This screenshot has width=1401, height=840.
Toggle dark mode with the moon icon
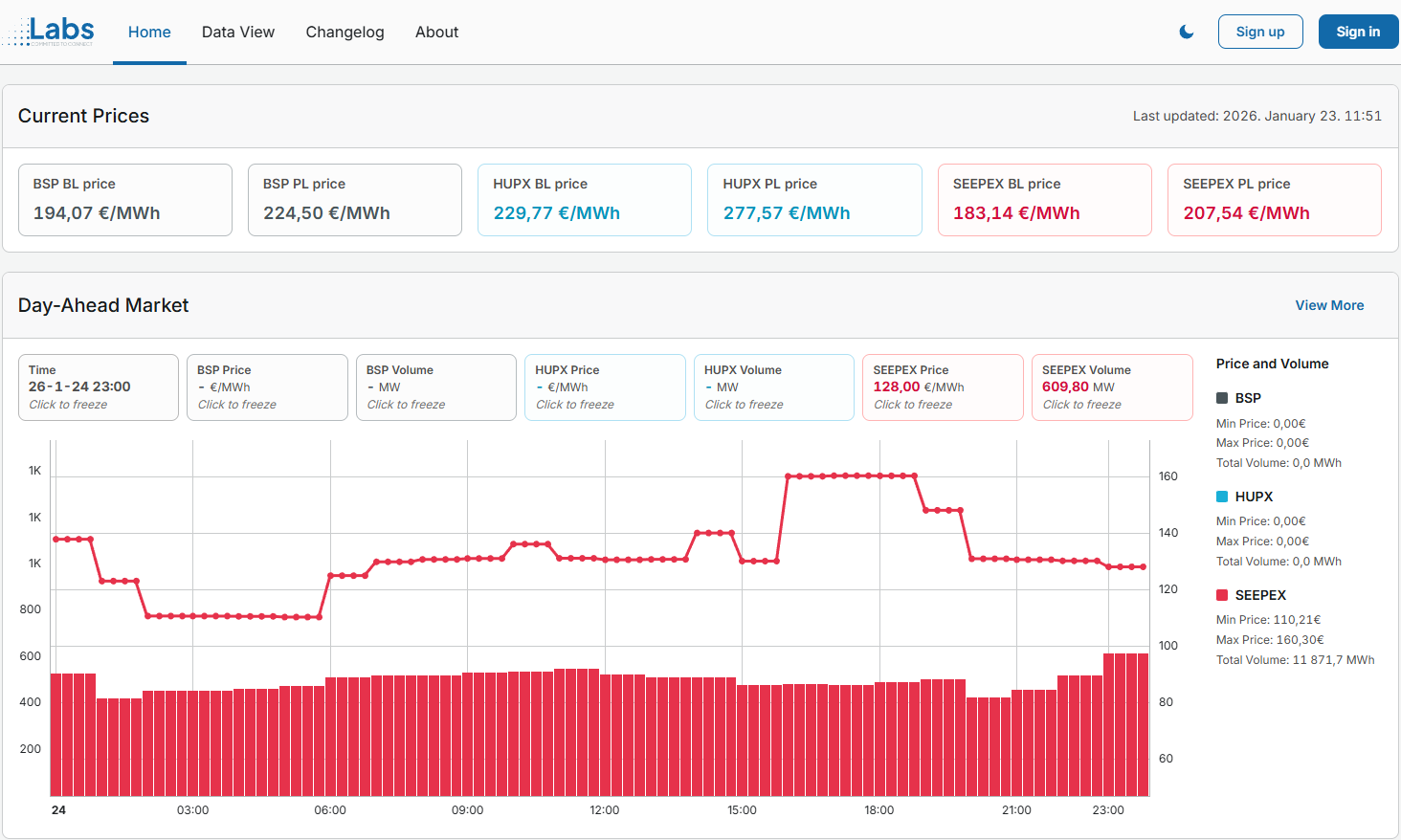click(1187, 32)
